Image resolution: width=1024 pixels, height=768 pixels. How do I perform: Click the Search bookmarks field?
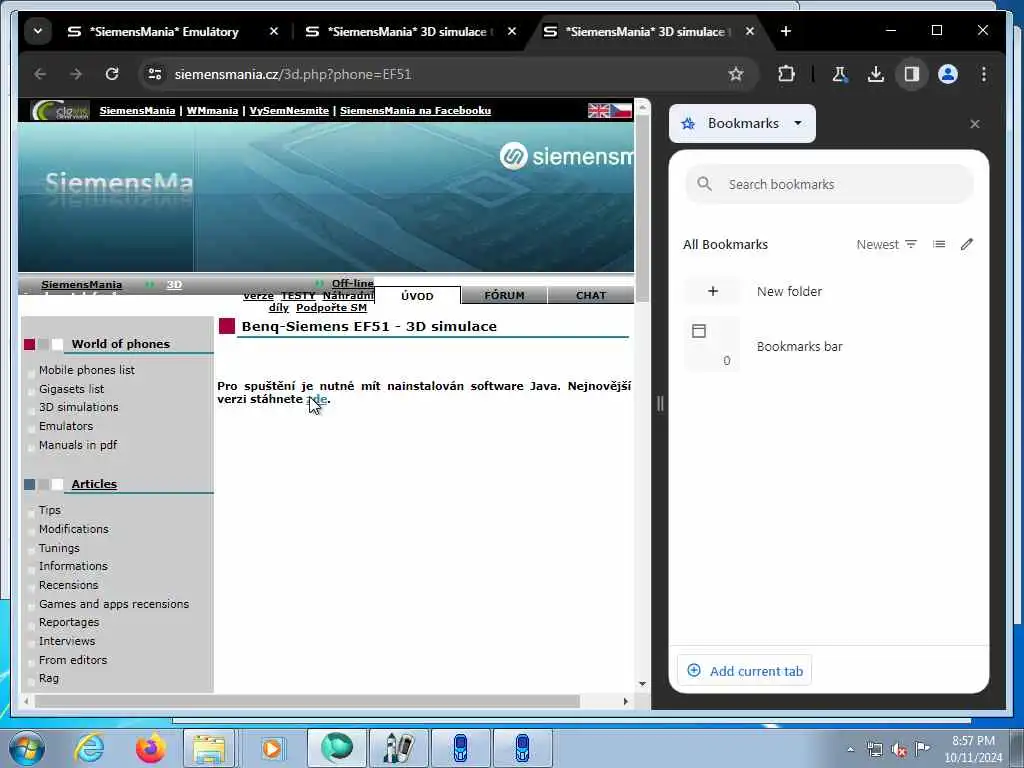829,185
